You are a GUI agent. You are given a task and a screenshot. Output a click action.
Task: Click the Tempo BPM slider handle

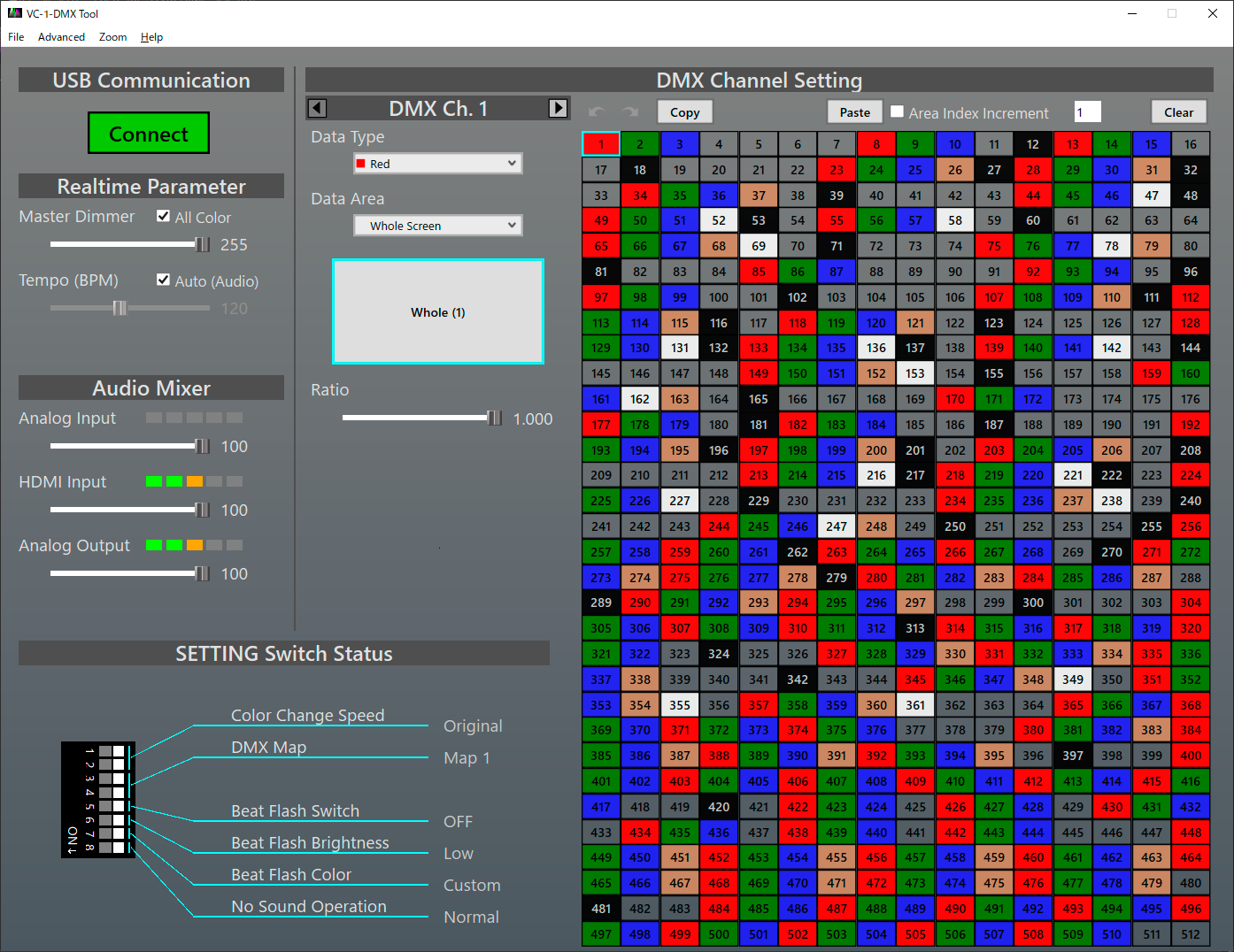click(x=120, y=308)
